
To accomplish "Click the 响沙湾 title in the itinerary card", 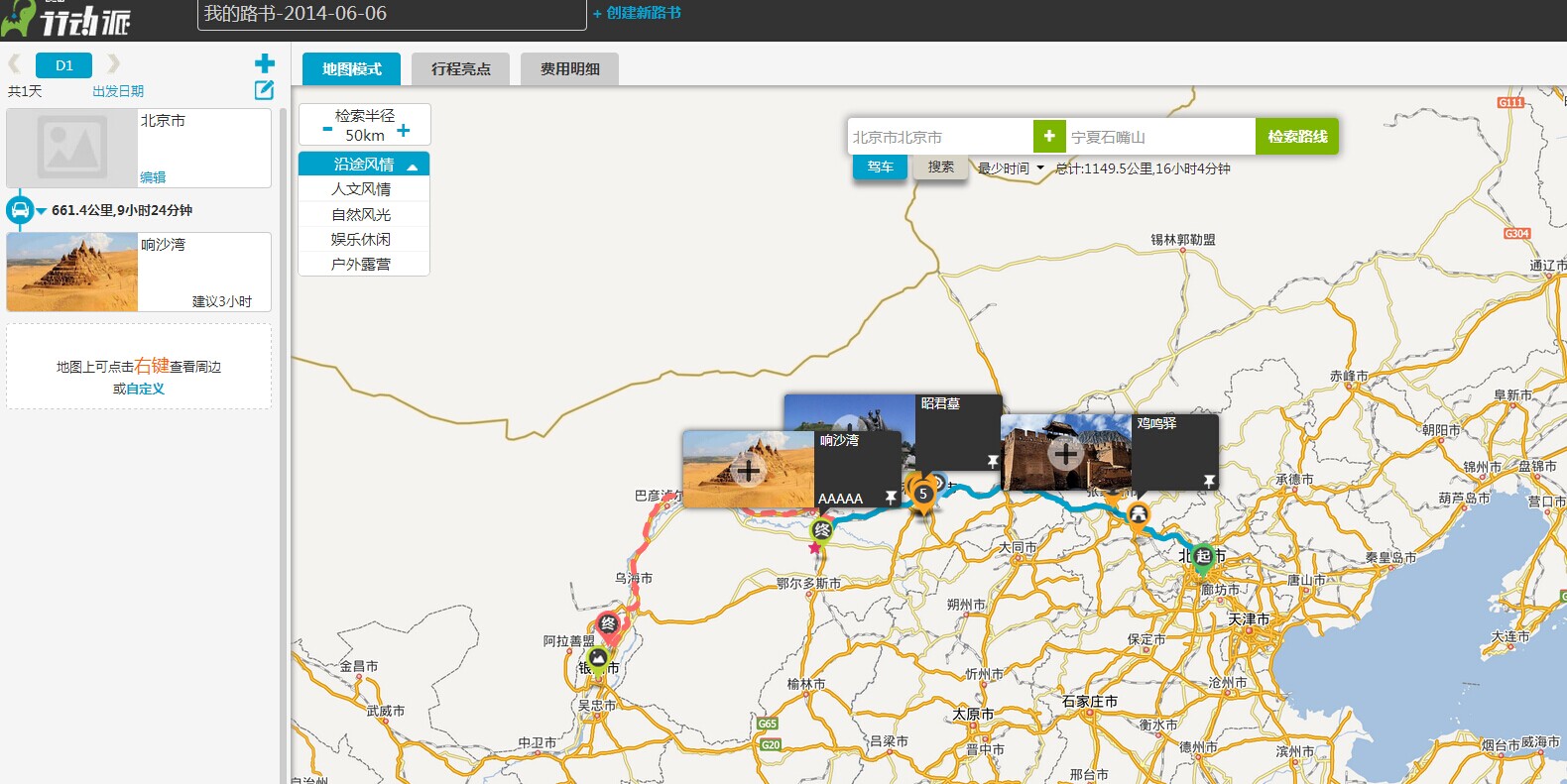I will coord(163,244).
